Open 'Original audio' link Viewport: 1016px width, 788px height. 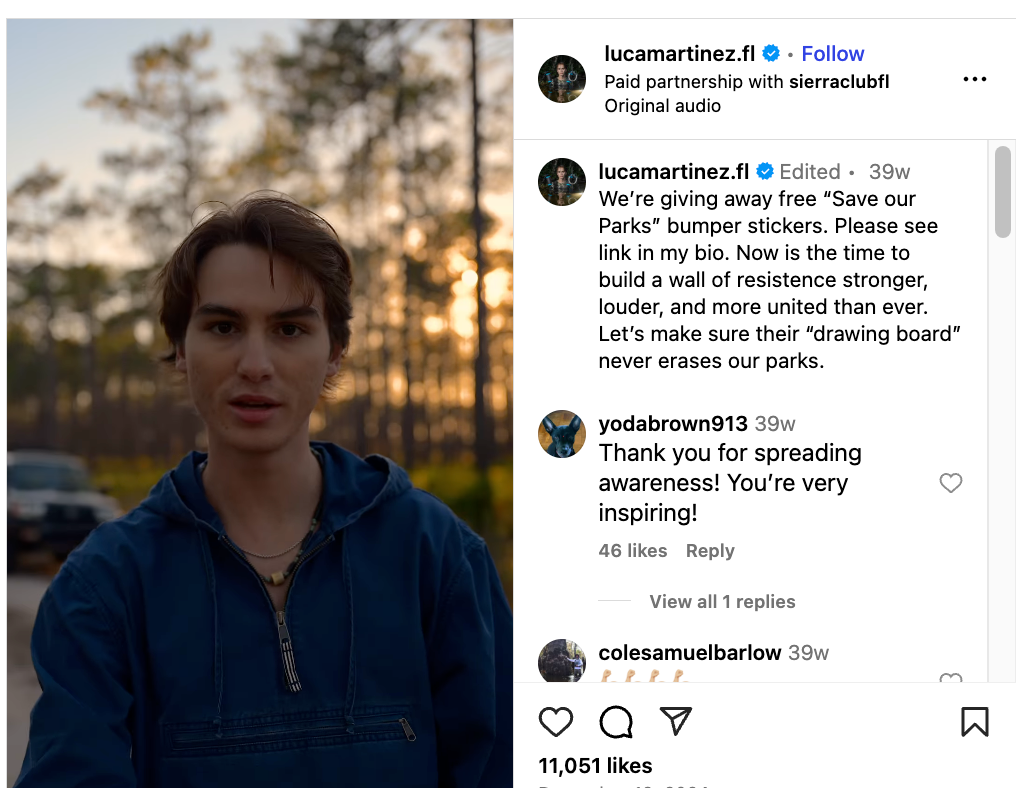pos(662,106)
